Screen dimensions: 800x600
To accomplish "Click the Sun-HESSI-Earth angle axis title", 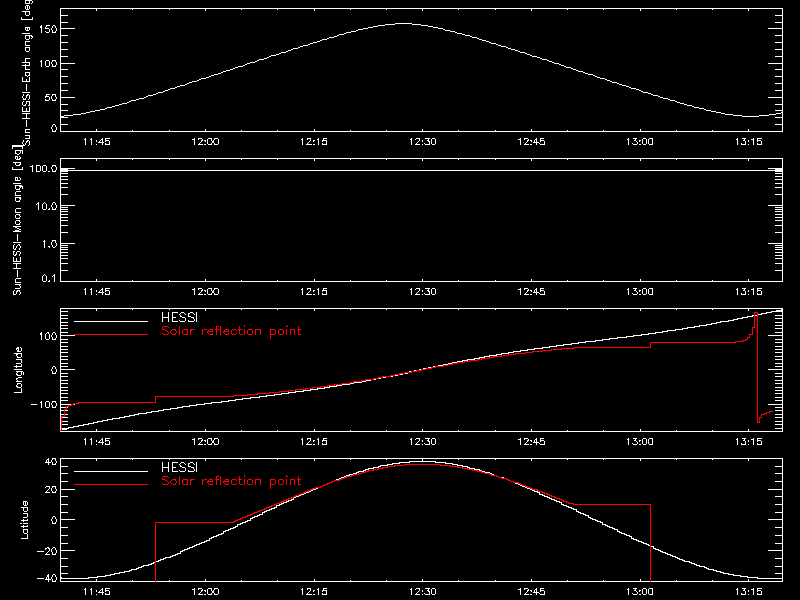I will 27,71.
